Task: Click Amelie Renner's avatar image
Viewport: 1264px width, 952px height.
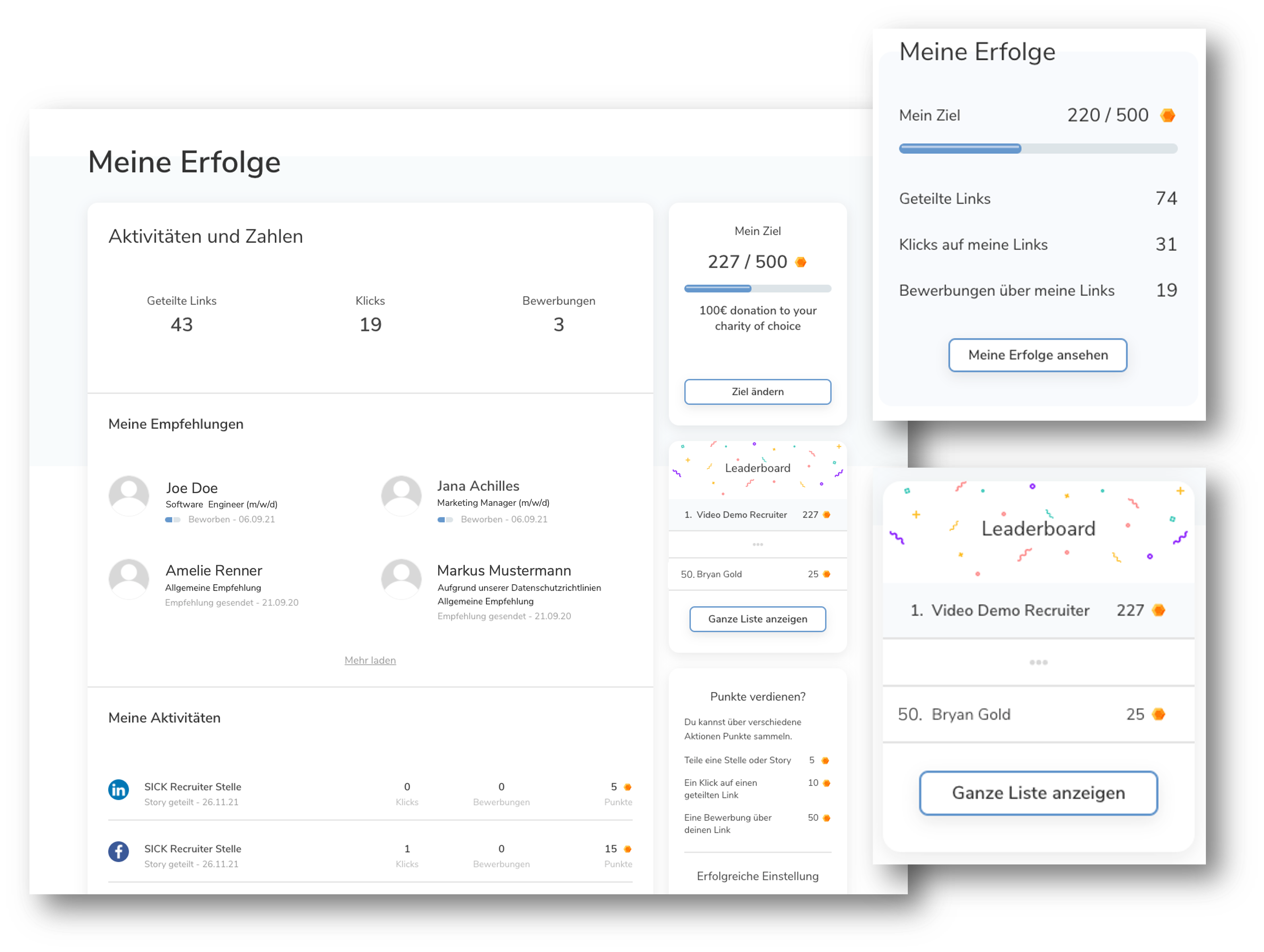Action: (x=129, y=578)
